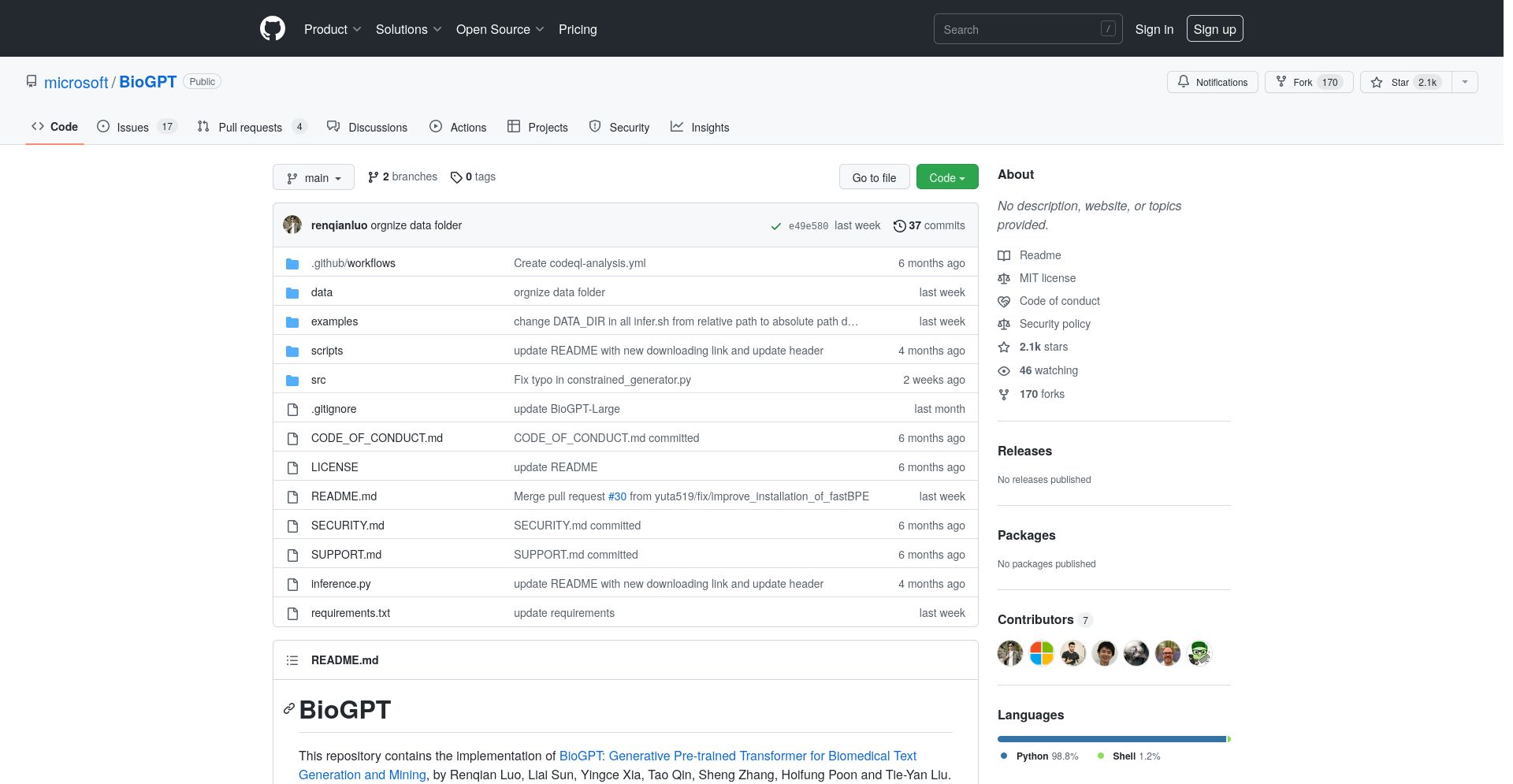The height and width of the screenshot is (784, 1513).
Task: Click the repository icon beside microsoft
Action: click(32, 82)
